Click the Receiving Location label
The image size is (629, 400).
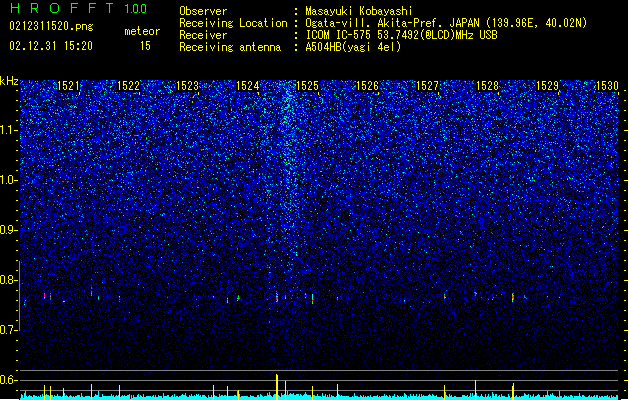click(233, 23)
